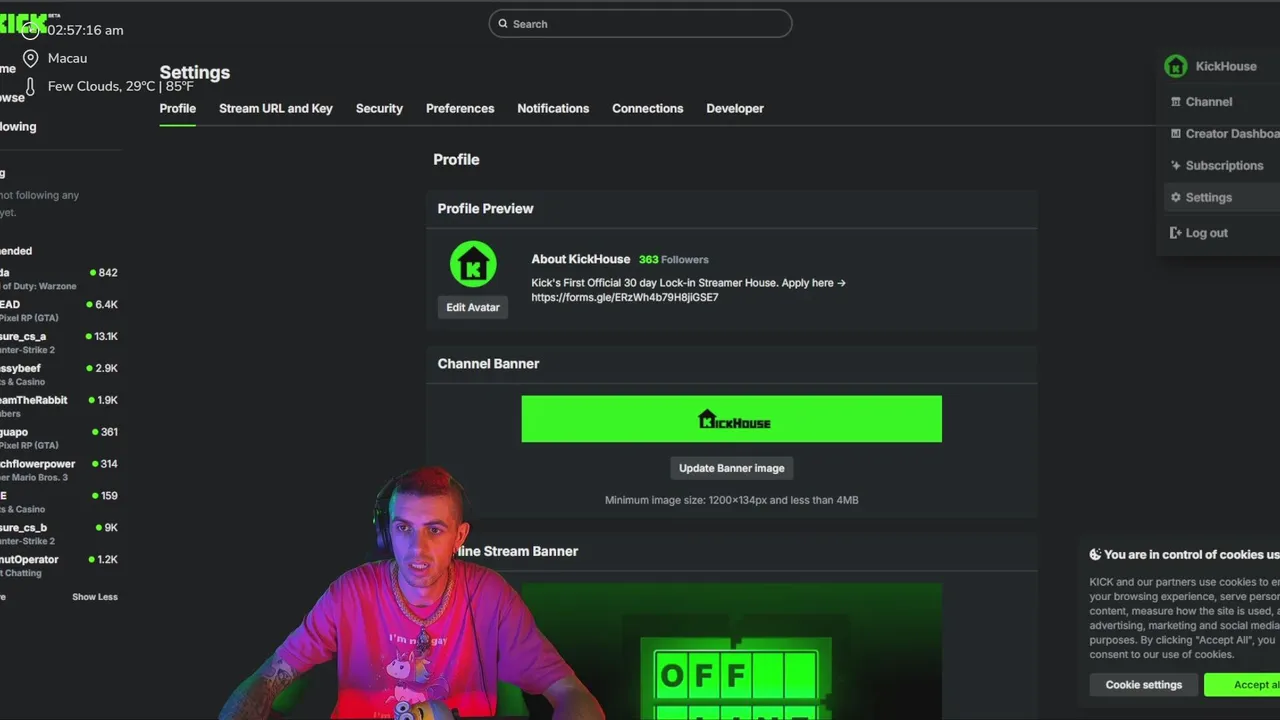
Task: Switch to the Preferences tab
Action: (x=460, y=108)
